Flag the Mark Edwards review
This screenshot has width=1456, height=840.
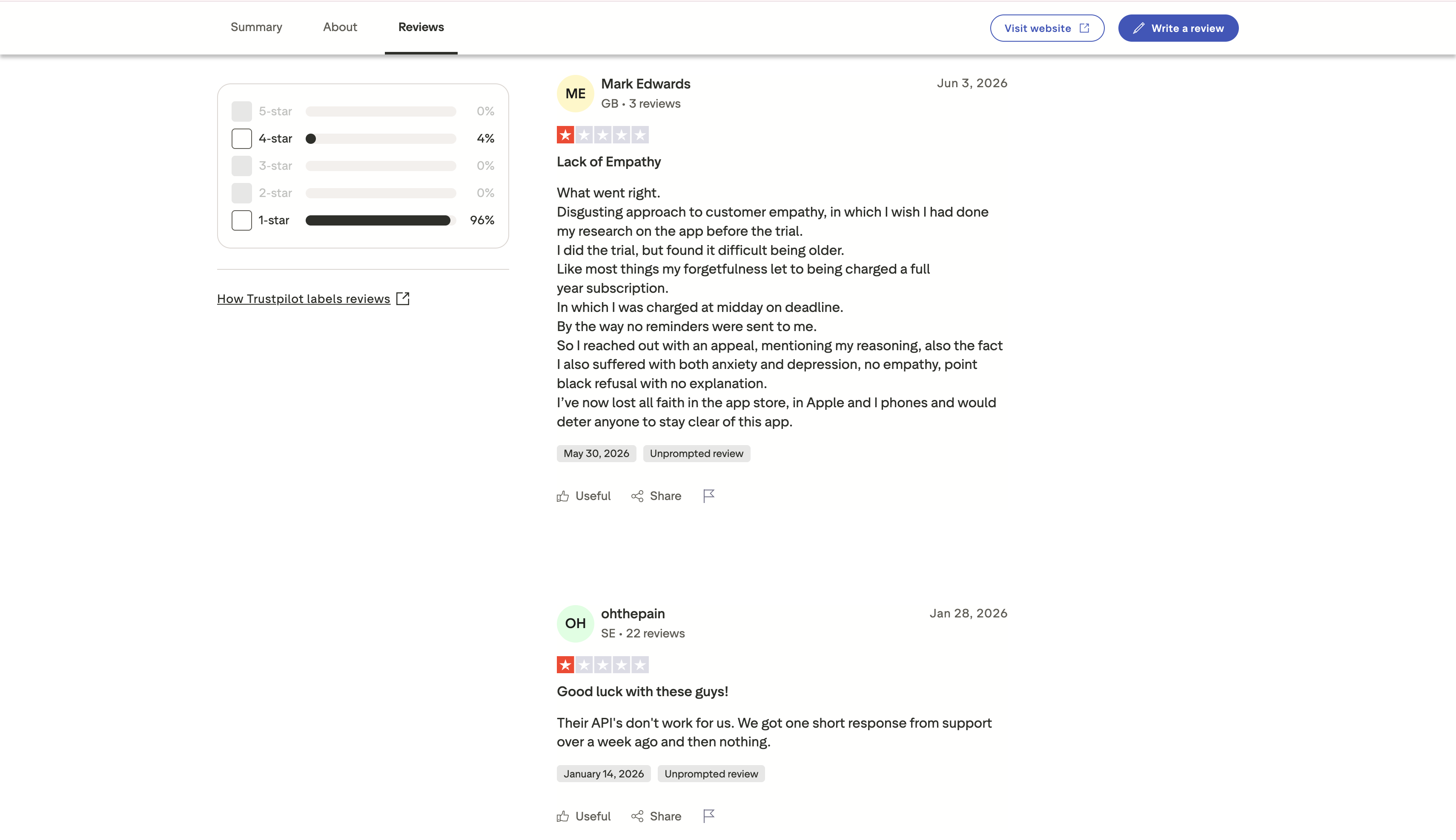click(x=709, y=496)
